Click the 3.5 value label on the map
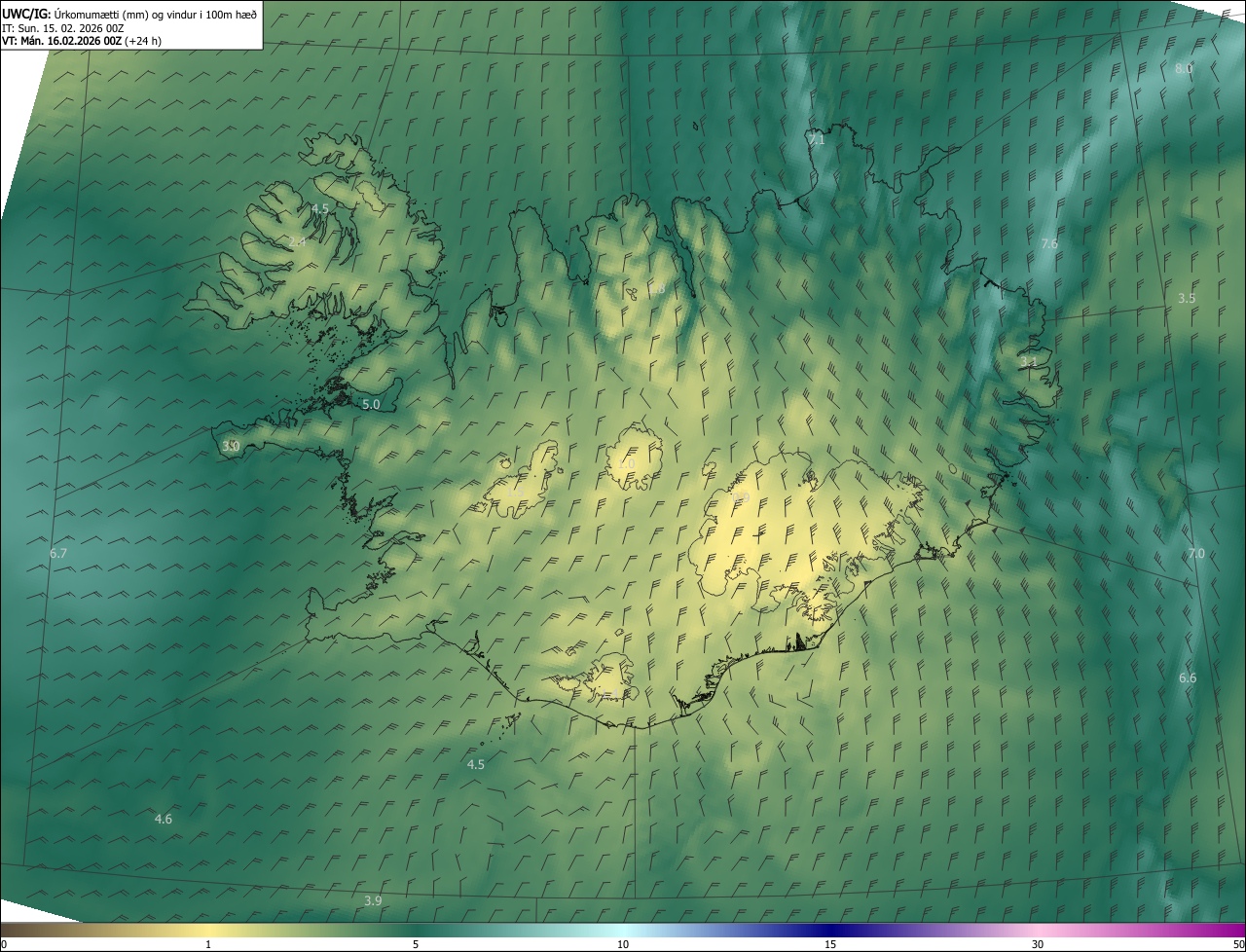The height and width of the screenshot is (952, 1246). (1187, 299)
